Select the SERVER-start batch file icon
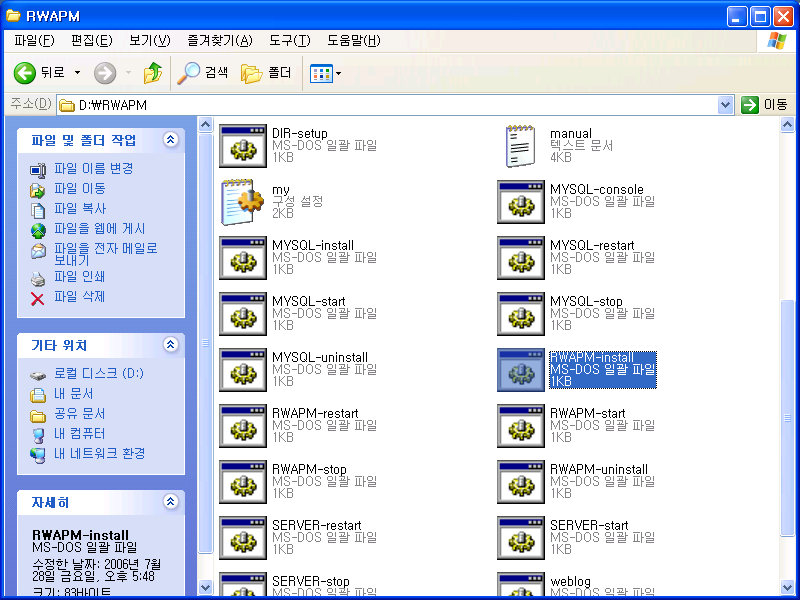Viewport: 800px width, 600px height. click(520, 538)
